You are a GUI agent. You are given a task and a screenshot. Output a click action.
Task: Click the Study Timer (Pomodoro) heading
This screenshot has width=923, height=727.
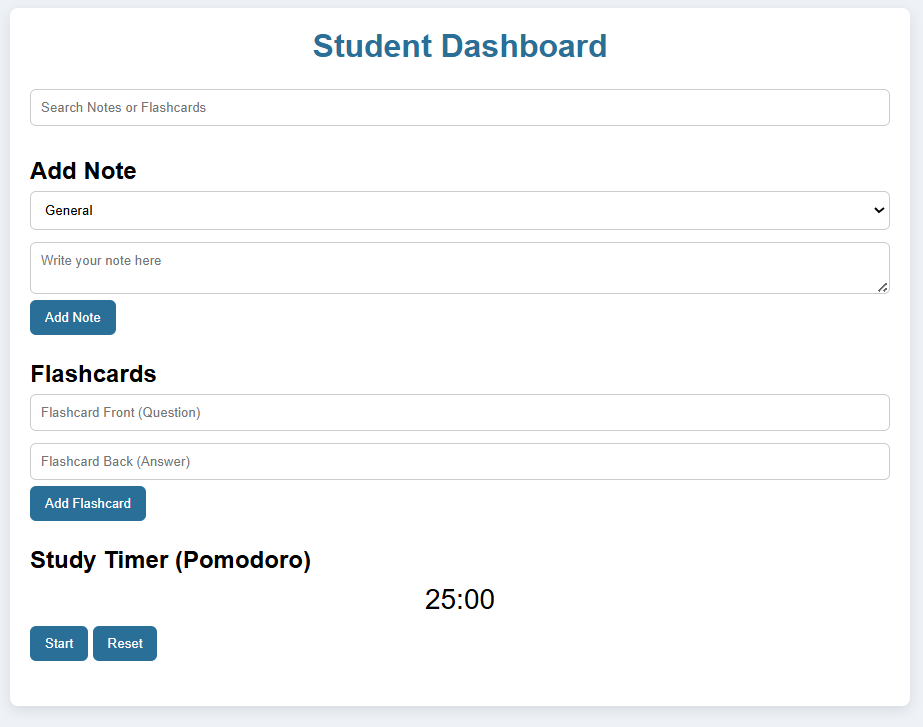pos(170,560)
